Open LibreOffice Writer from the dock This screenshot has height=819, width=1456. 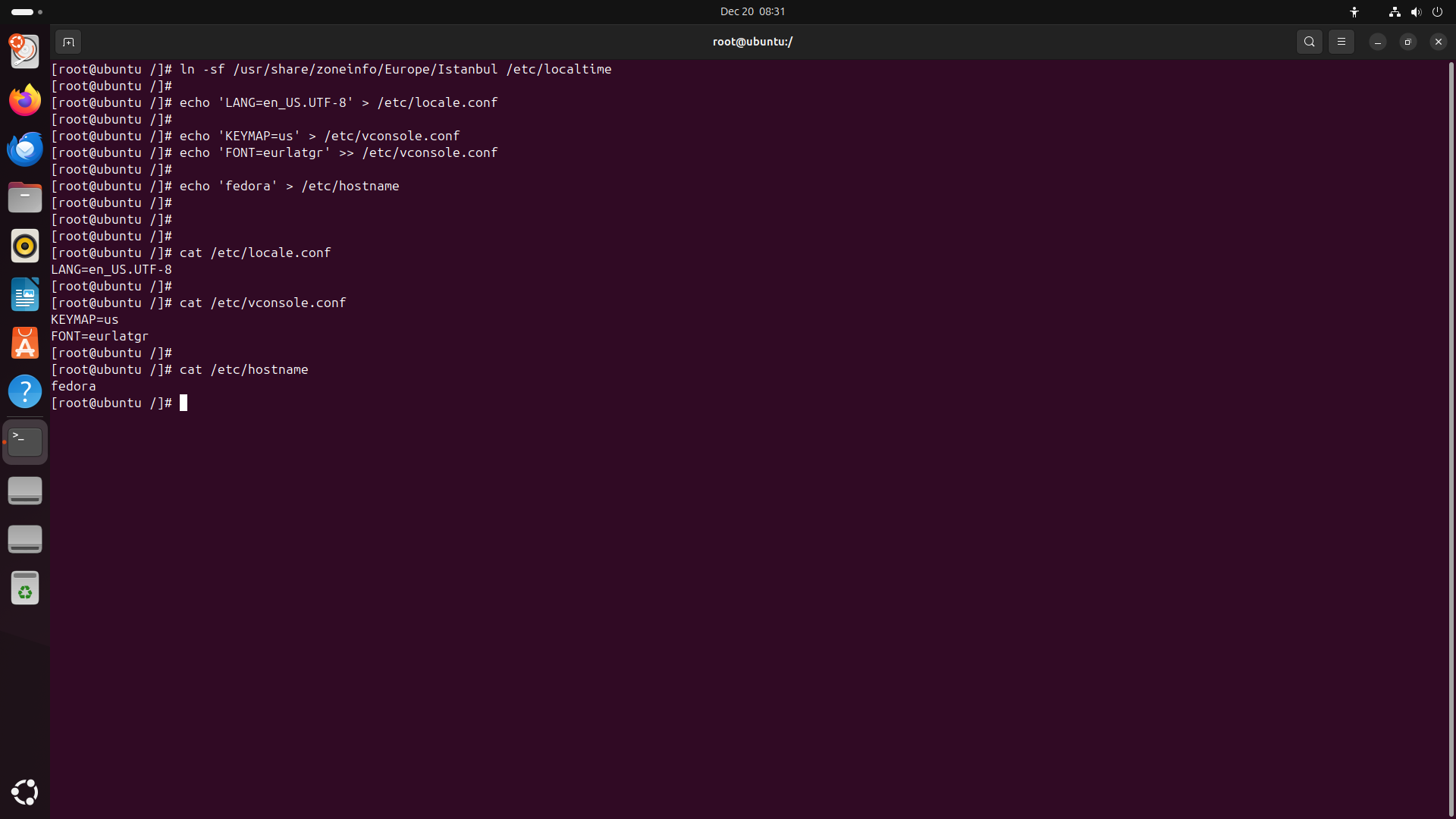coord(25,294)
